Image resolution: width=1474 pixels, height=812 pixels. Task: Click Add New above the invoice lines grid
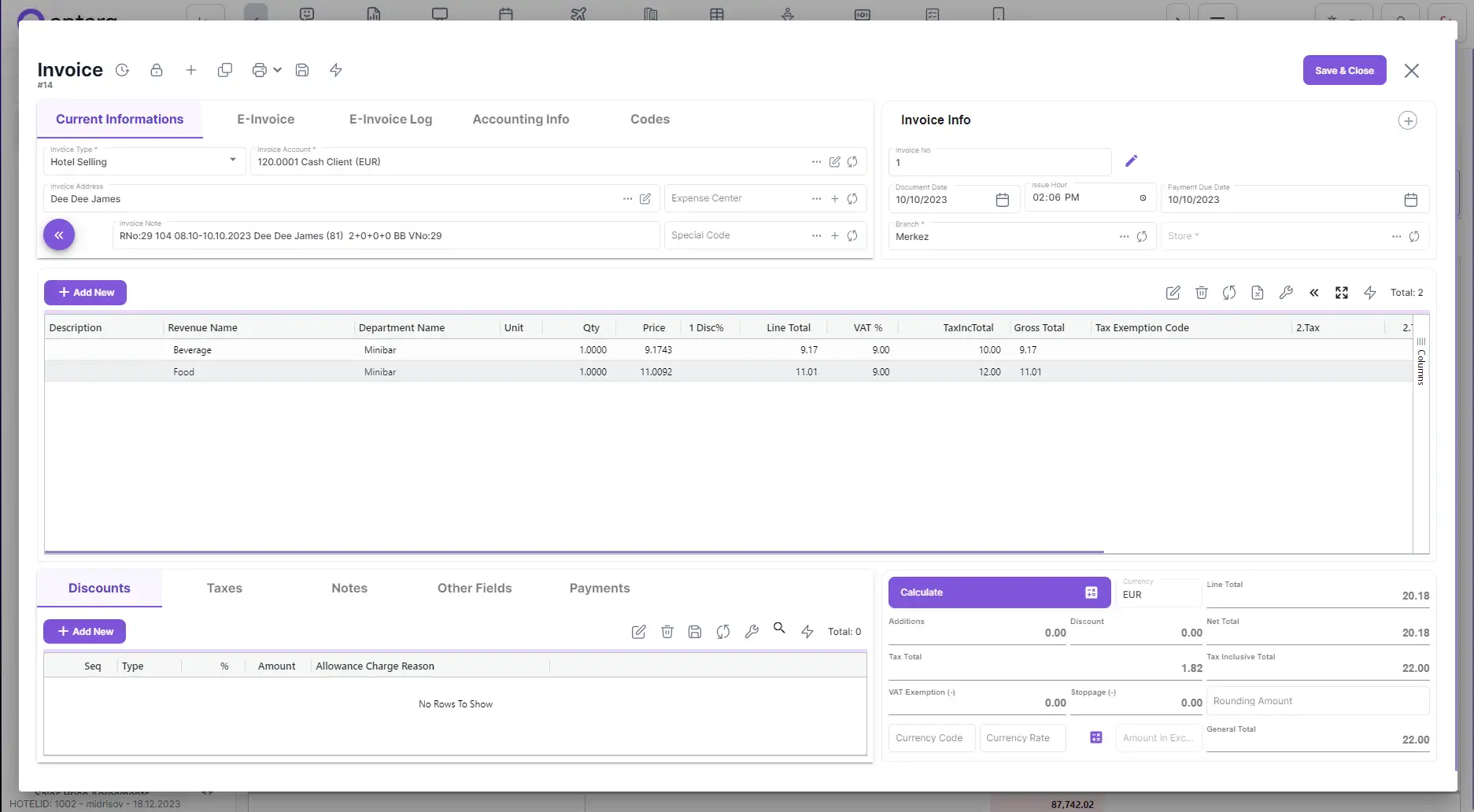pos(85,293)
